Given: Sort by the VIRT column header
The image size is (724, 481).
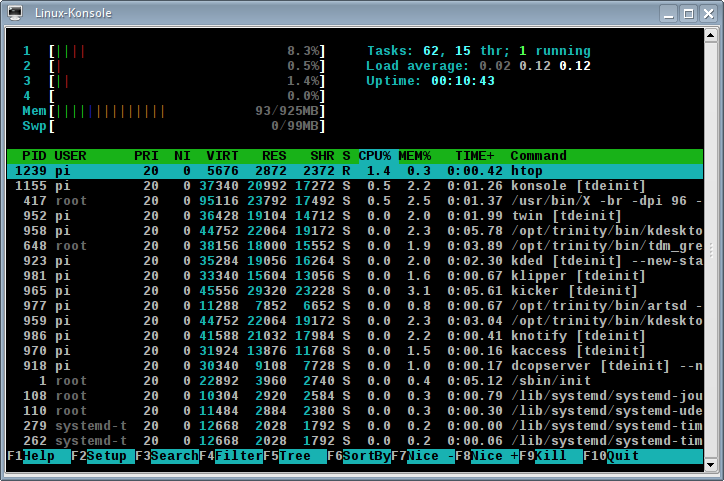Looking at the screenshot, I should (x=222, y=156).
